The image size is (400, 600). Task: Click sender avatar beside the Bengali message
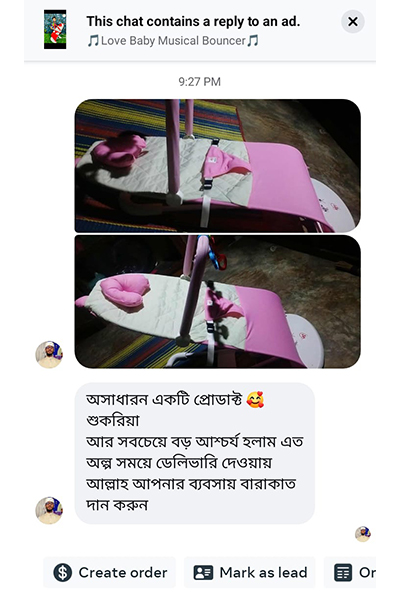click(x=49, y=510)
